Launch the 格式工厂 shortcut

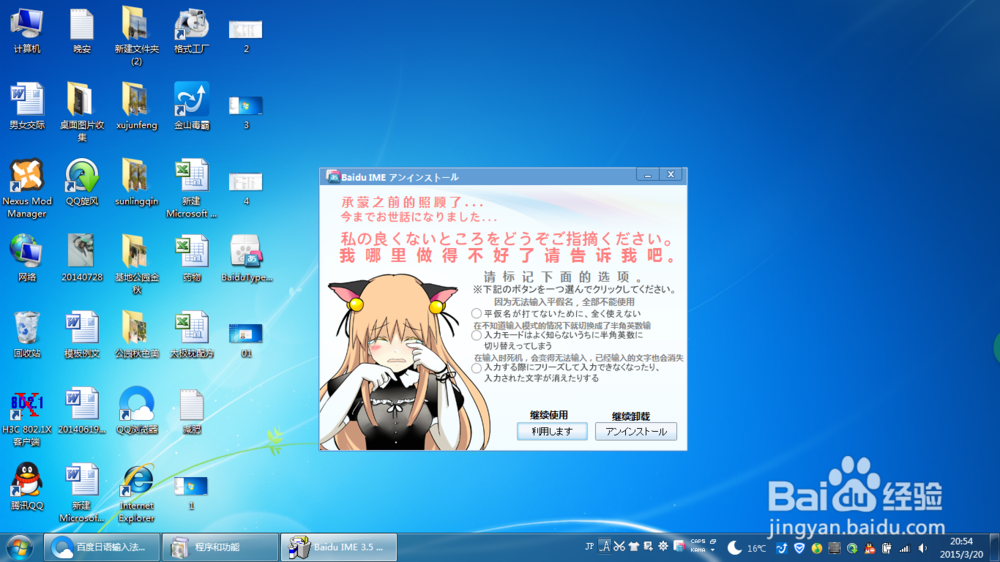[191, 31]
